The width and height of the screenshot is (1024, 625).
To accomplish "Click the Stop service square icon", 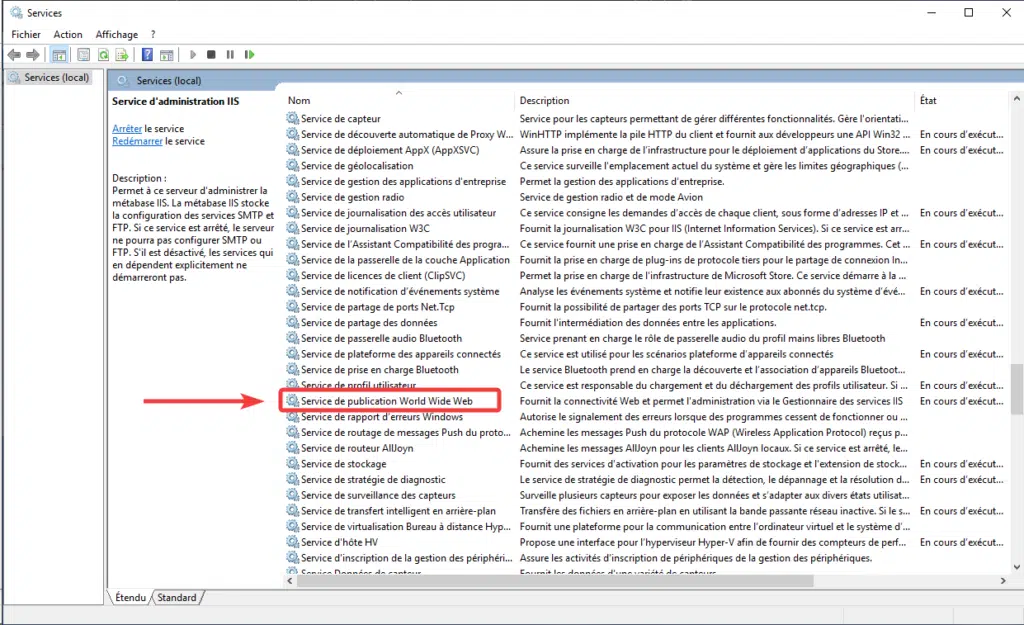I will click(x=211, y=55).
